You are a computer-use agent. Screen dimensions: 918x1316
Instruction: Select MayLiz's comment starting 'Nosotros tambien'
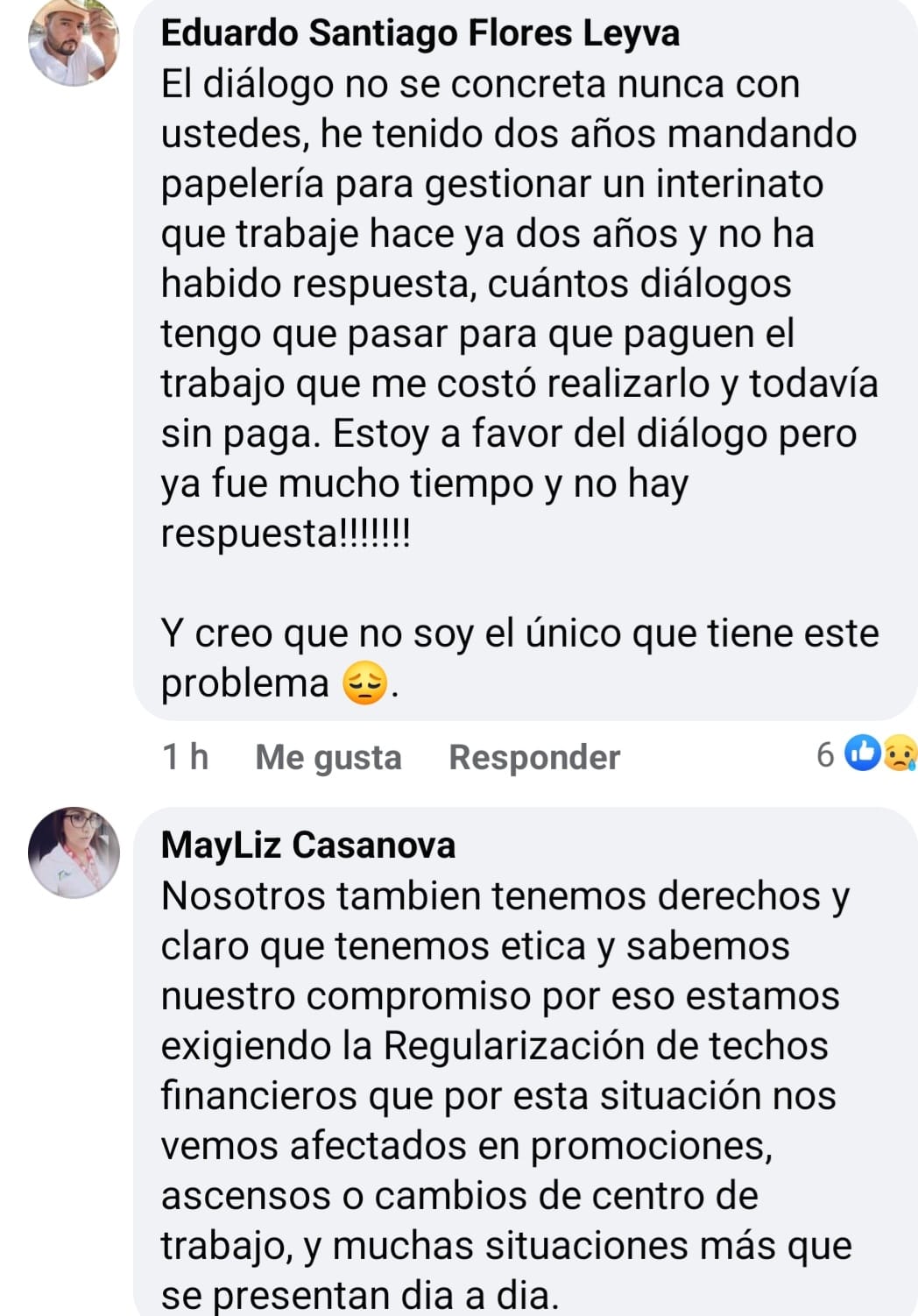tap(526, 1062)
